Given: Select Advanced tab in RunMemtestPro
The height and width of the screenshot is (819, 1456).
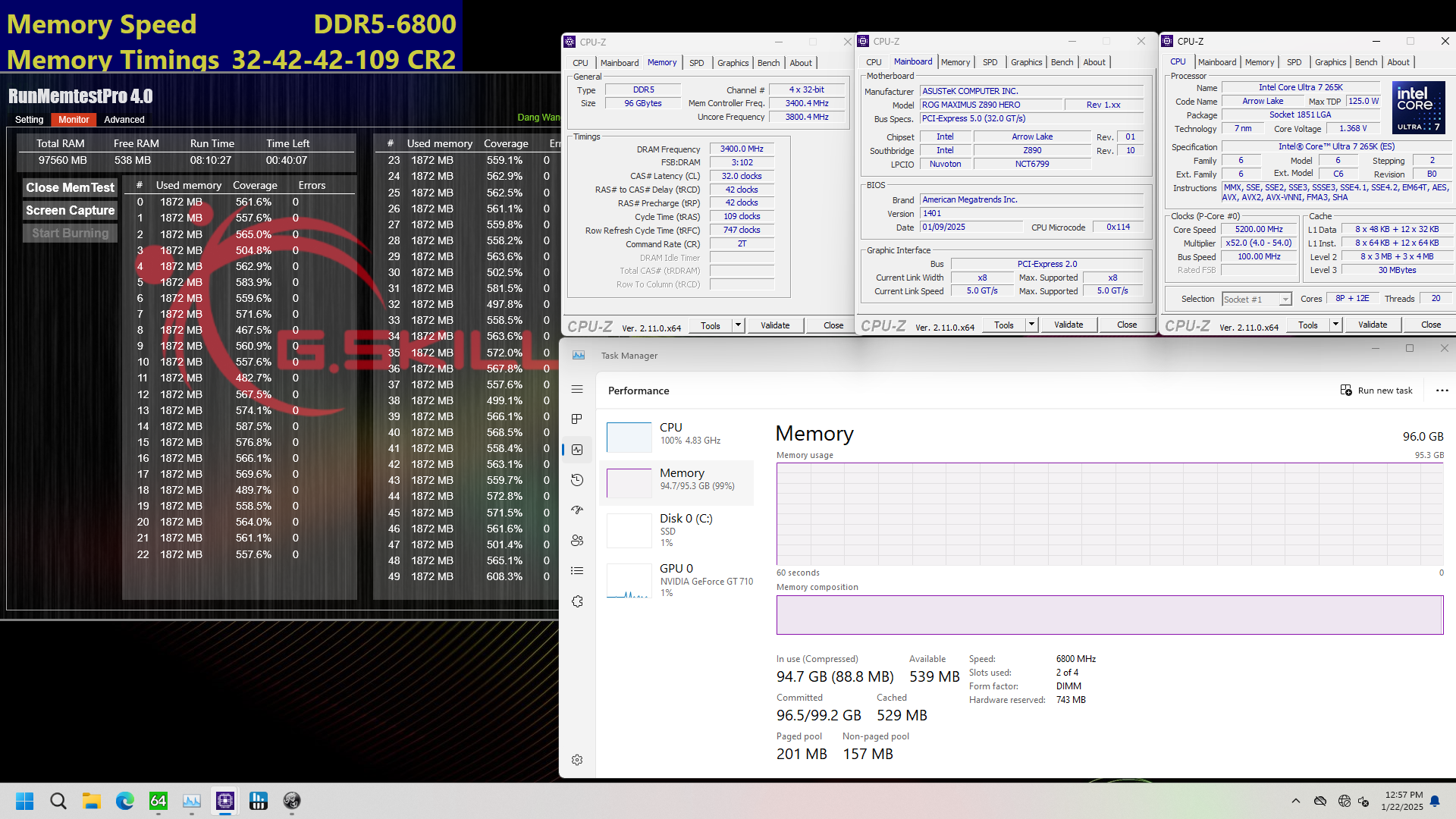Looking at the screenshot, I should click(124, 120).
